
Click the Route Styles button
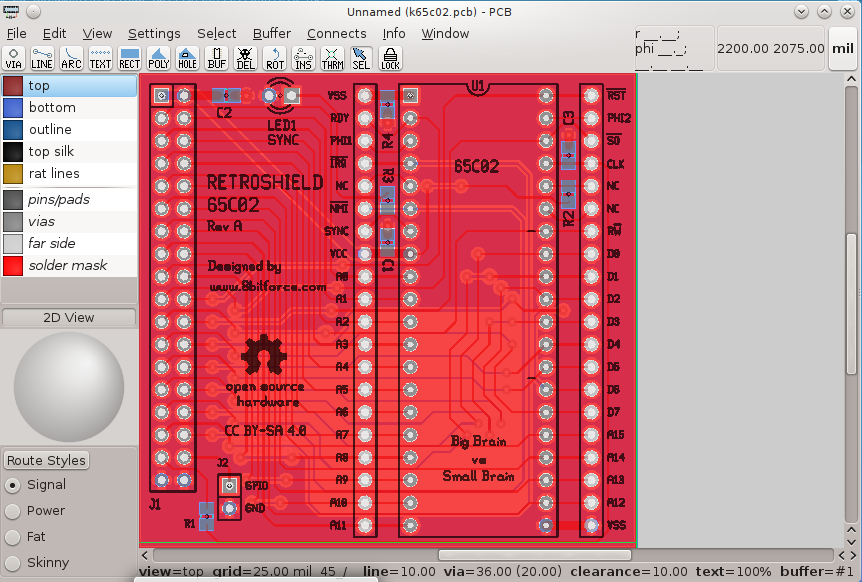(x=47, y=461)
